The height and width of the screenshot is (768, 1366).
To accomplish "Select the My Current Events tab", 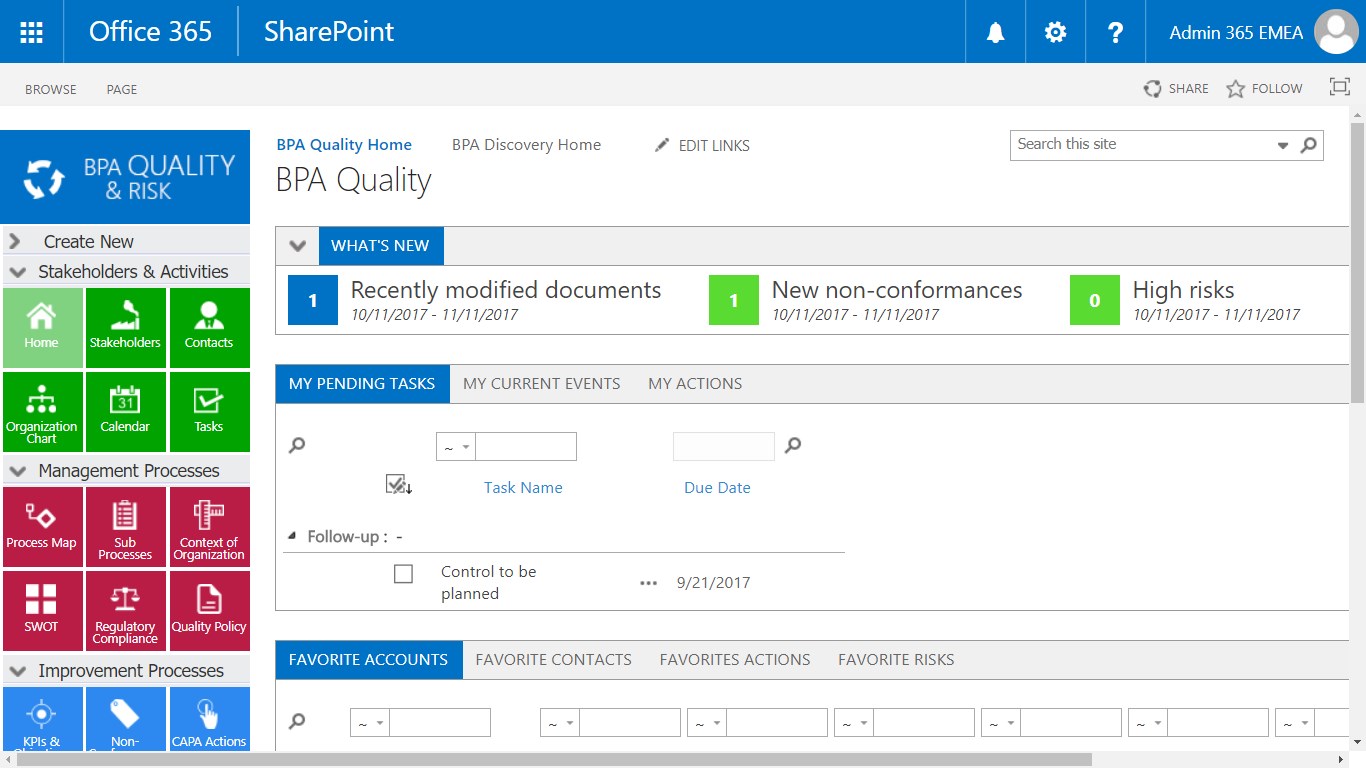I will tap(542, 384).
